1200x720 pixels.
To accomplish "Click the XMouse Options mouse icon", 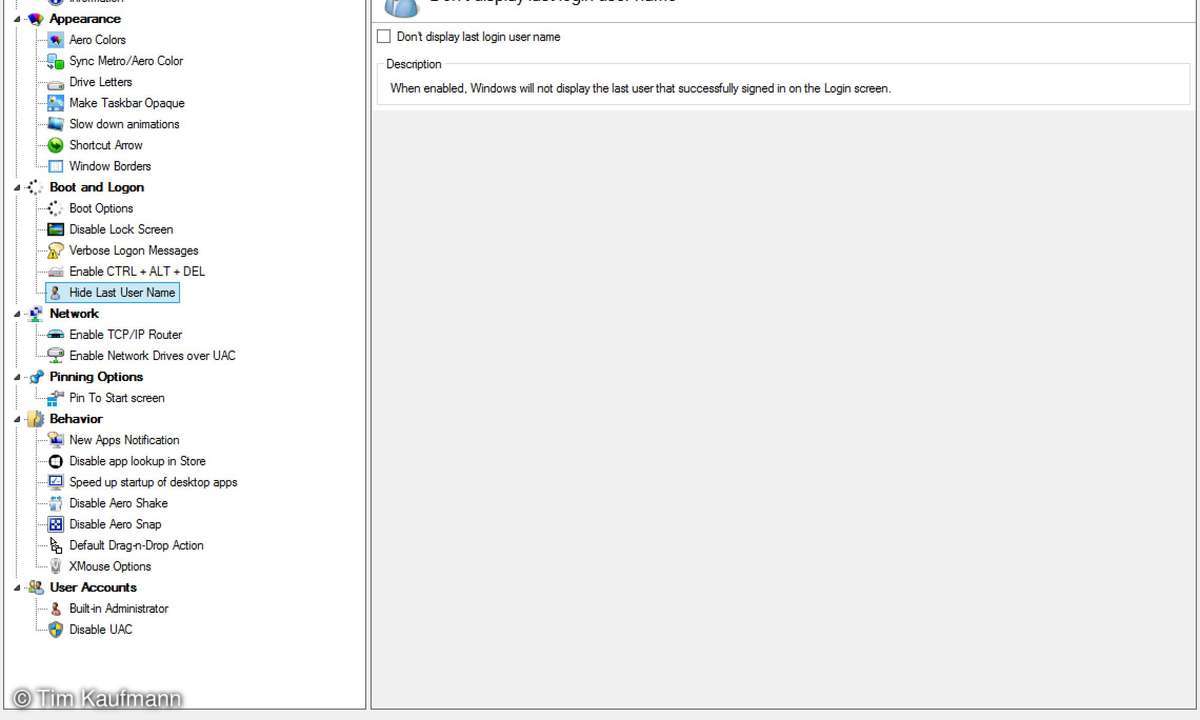I will click(56, 566).
